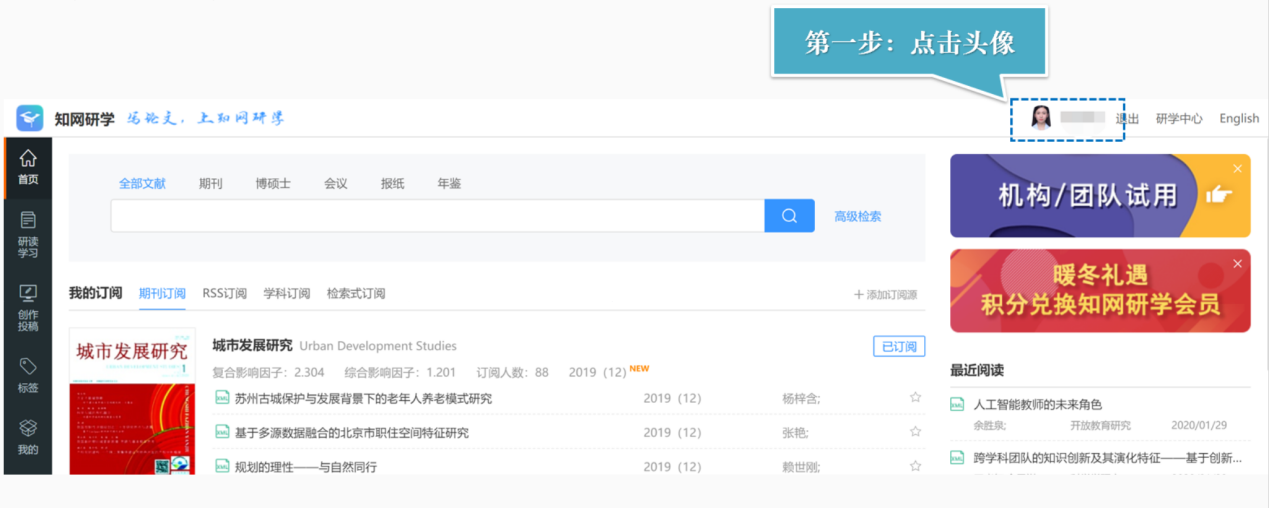Screen dimensions: 1269x508
Task: Open the 标签 tag sidebar icon
Action: 28,376
